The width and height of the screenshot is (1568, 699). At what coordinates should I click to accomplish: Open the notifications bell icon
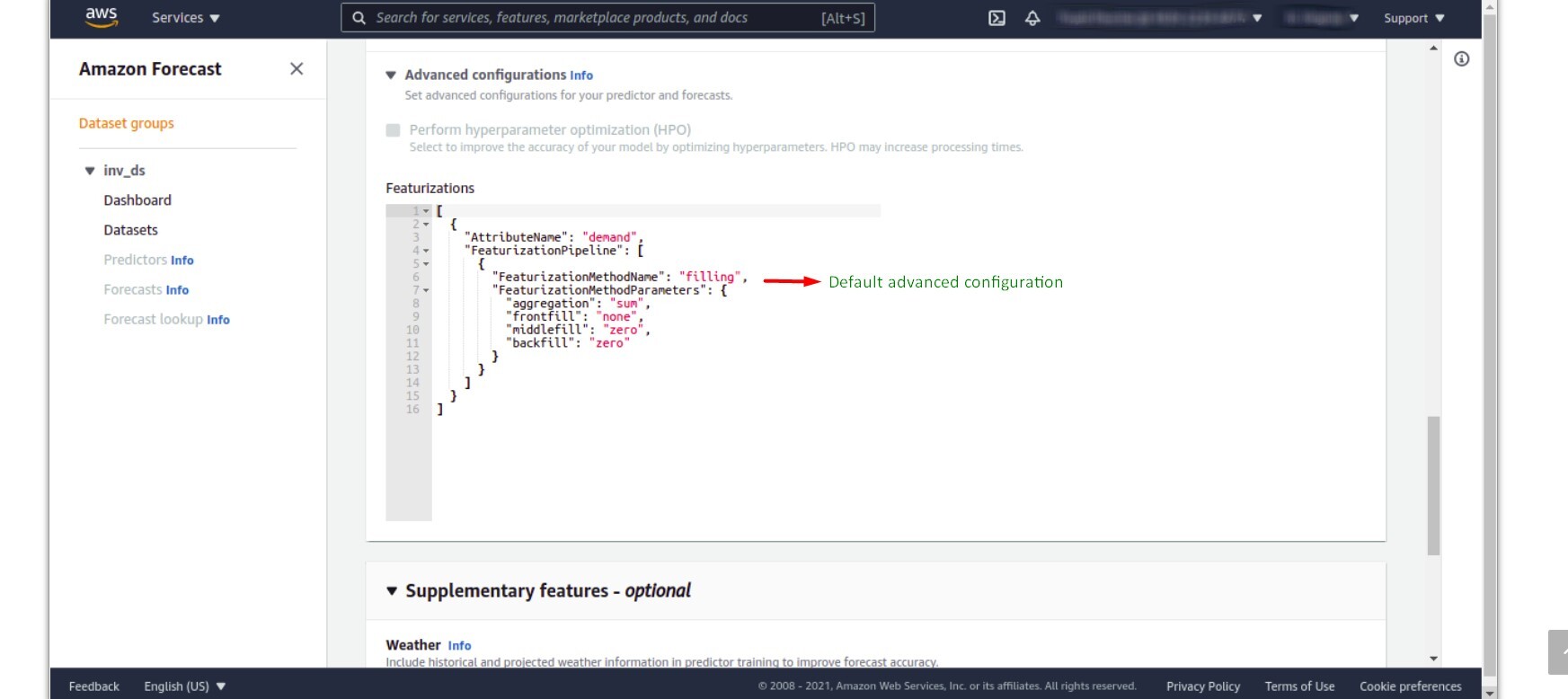tap(1032, 18)
